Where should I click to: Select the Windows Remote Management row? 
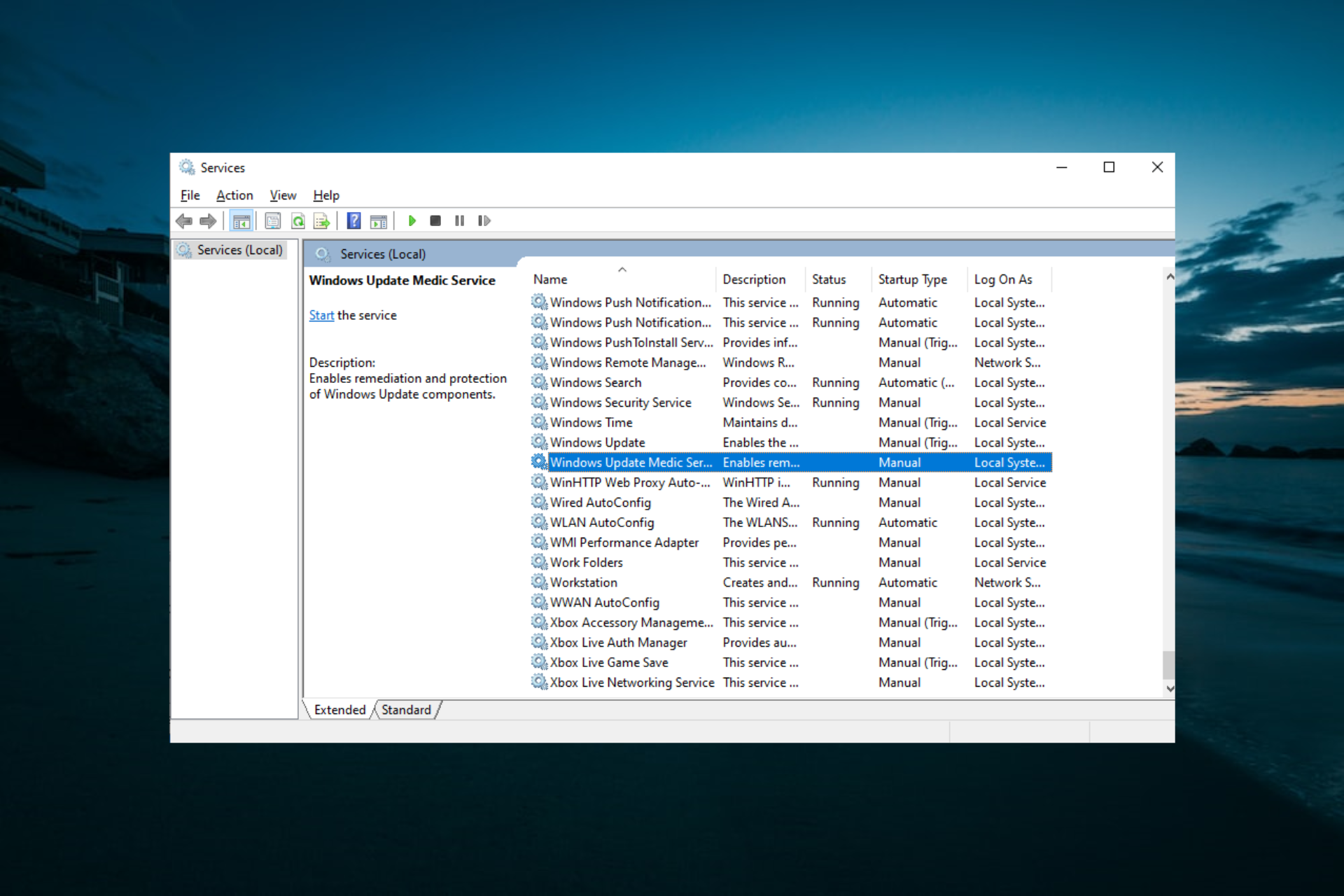click(791, 363)
